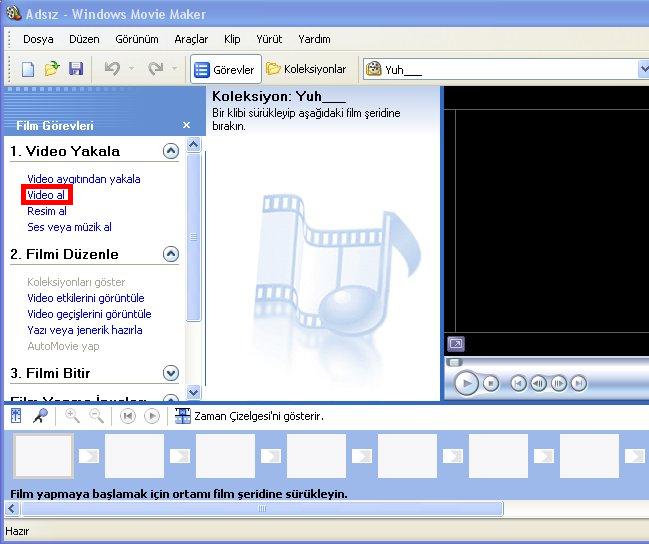
Task: Open the Araçlar menu
Action: click(x=191, y=39)
